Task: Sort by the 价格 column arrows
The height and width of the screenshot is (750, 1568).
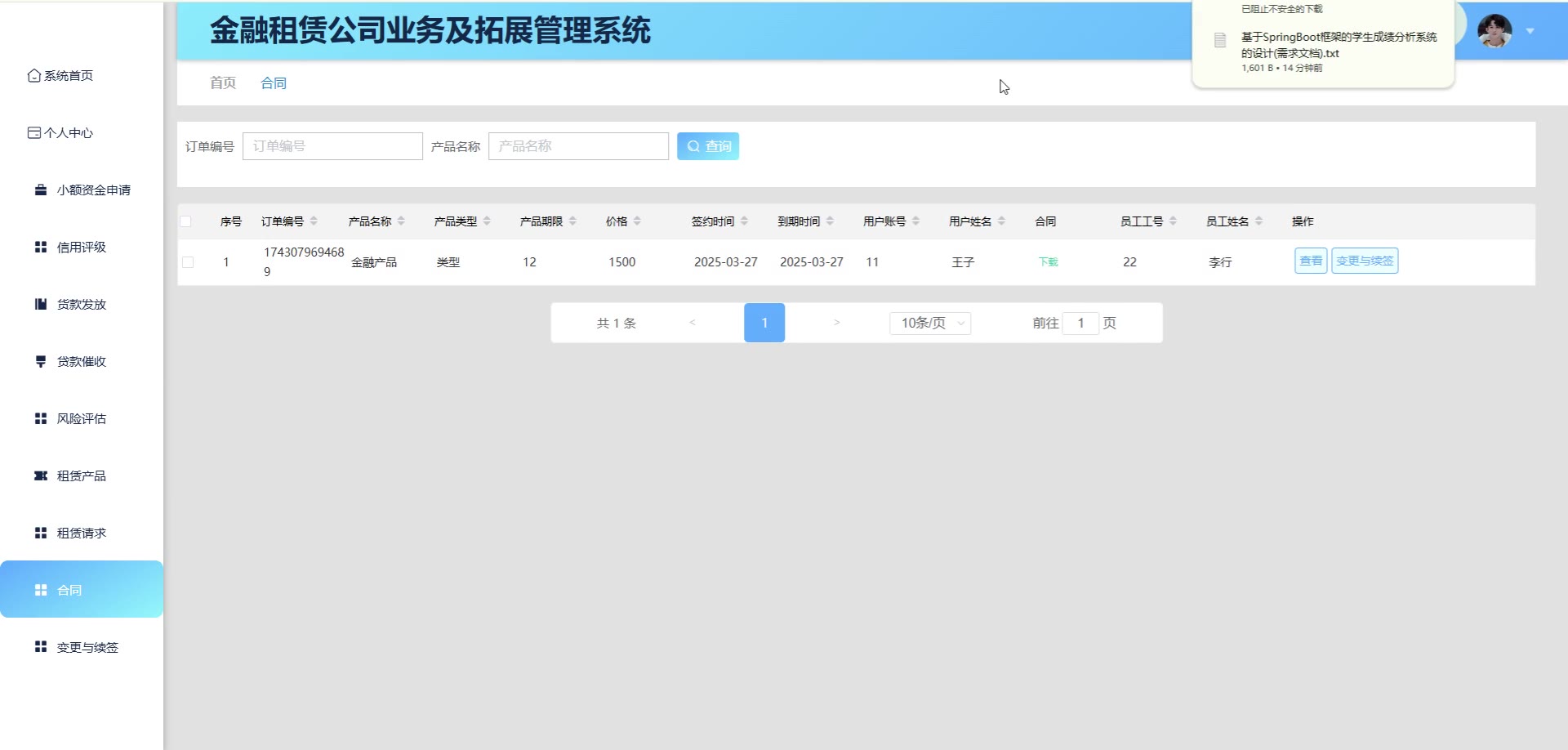Action: (x=637, y=221)
